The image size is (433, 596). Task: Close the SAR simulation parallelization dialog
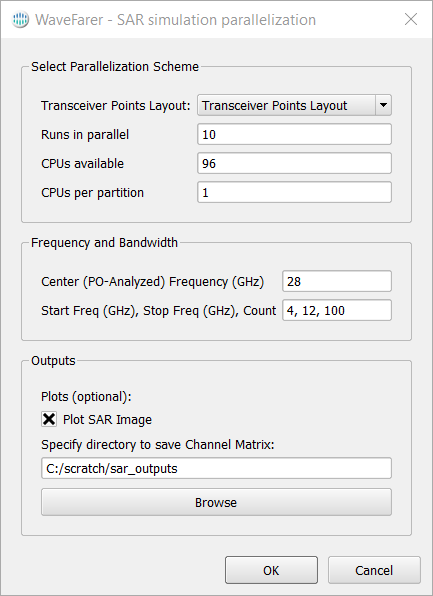pos(411,19)
